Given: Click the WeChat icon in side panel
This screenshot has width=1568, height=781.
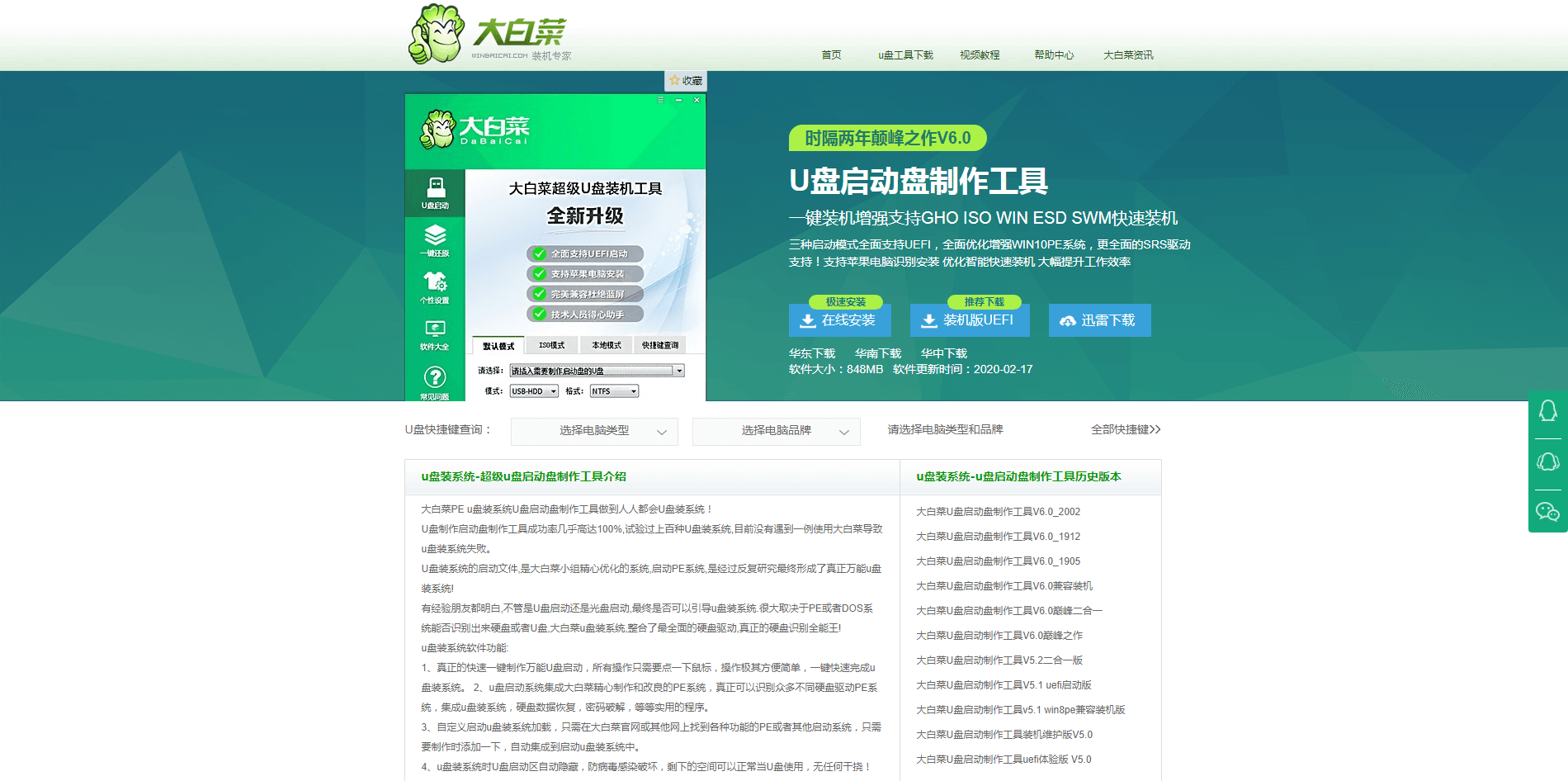Looking at the screenshot, I should 1548,512.
